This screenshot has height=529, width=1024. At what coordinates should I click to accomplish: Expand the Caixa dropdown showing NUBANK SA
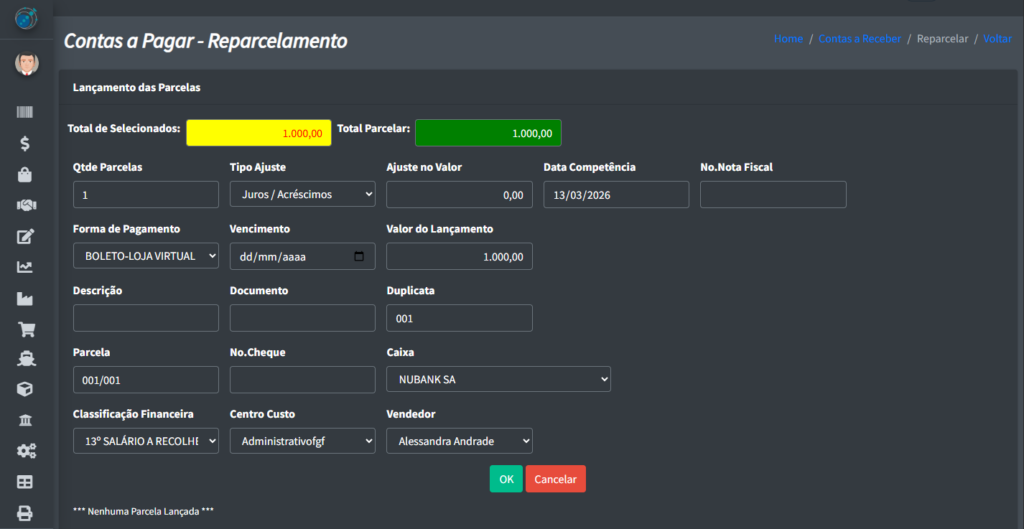click(498, 379)
